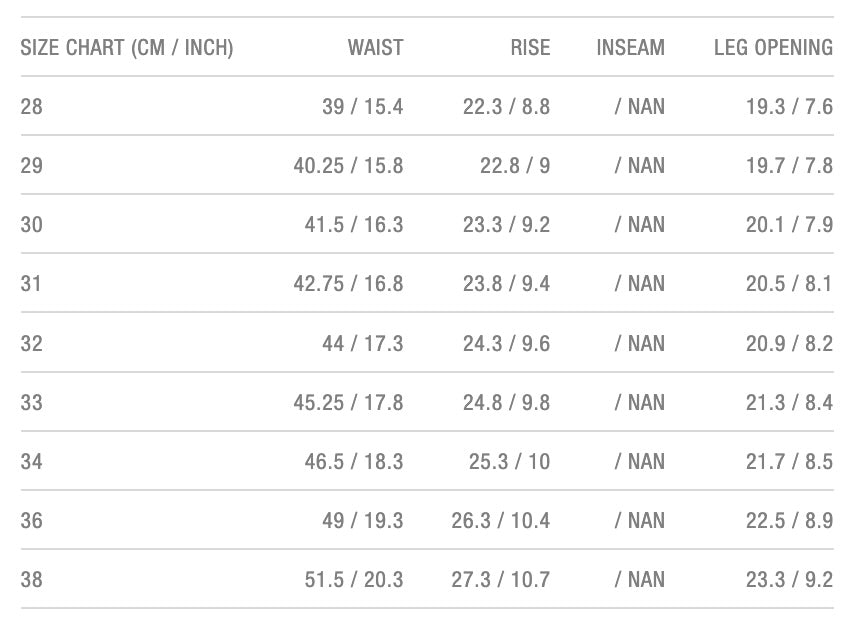
Task: Select size 38 row label
Action: [32, 579]
